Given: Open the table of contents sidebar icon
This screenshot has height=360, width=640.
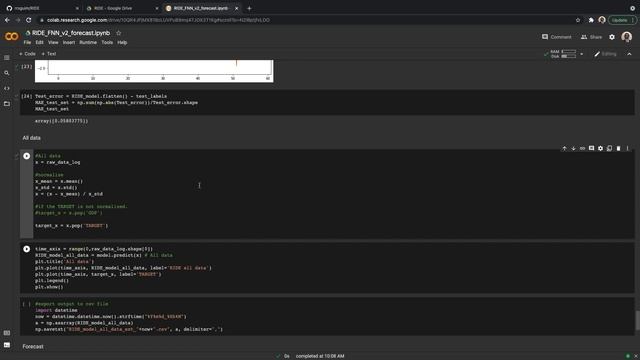Looking at the screenshot, I should tap(7, 58).
